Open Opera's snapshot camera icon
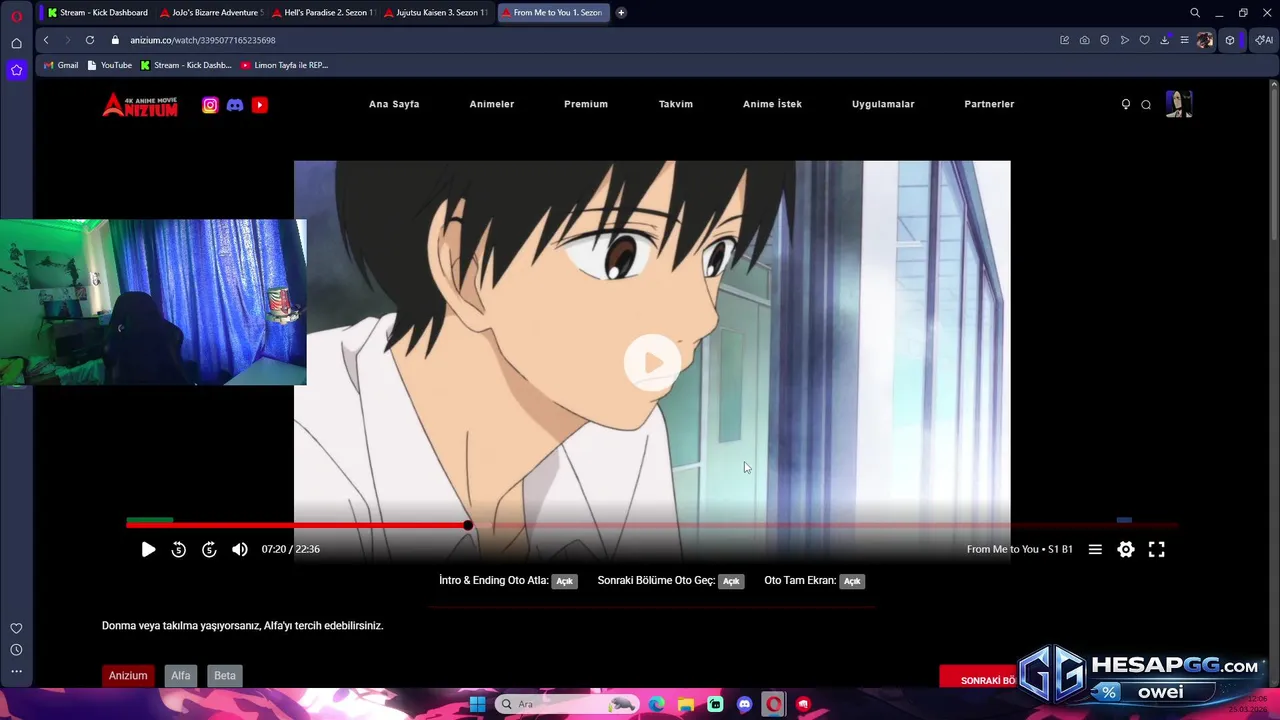Image resolution: width=1280 pixels, height=720 pixels. [x=1085, y=40]
